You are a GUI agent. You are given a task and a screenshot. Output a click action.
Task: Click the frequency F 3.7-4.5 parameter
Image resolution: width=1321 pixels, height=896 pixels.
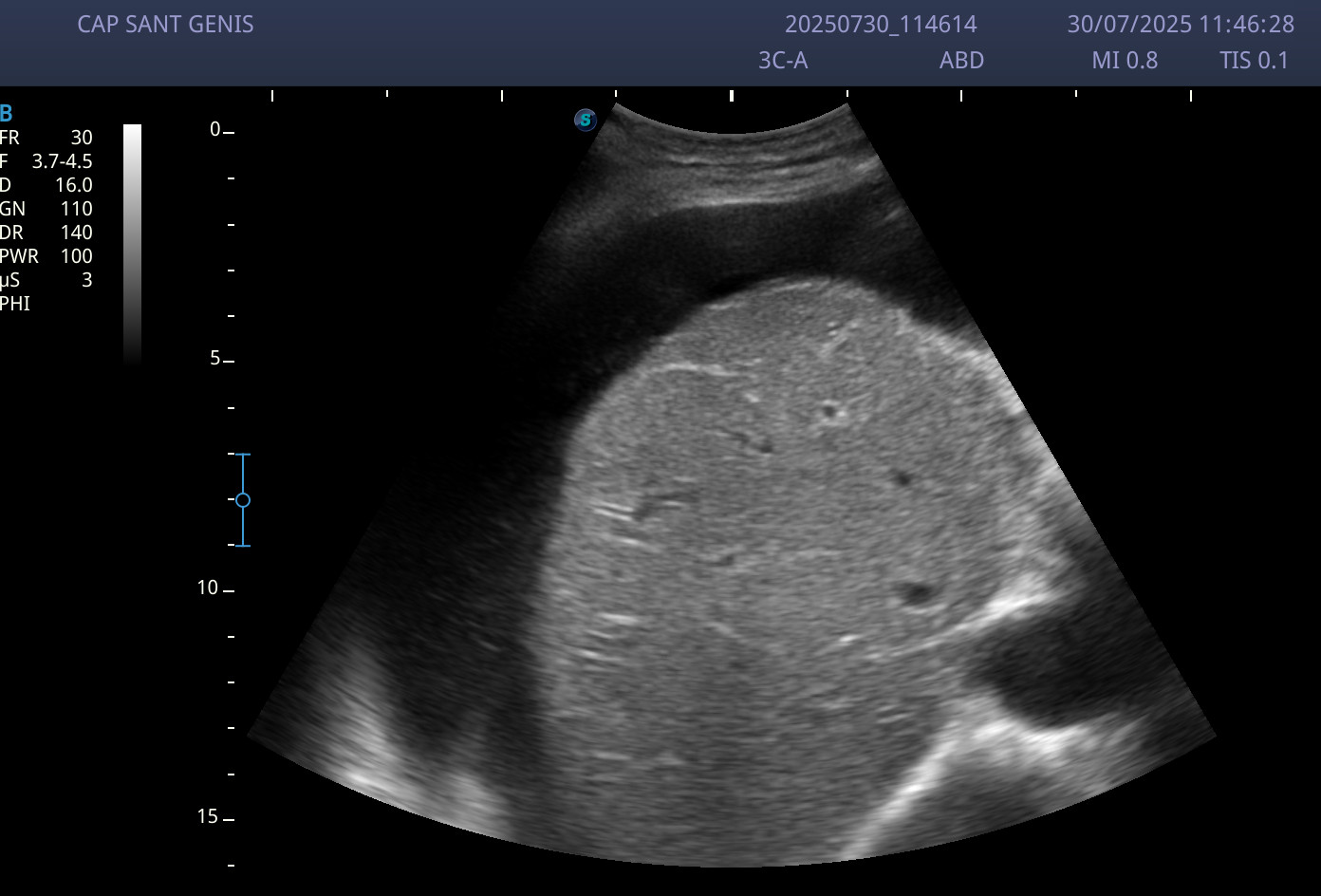tap(47, 161)
